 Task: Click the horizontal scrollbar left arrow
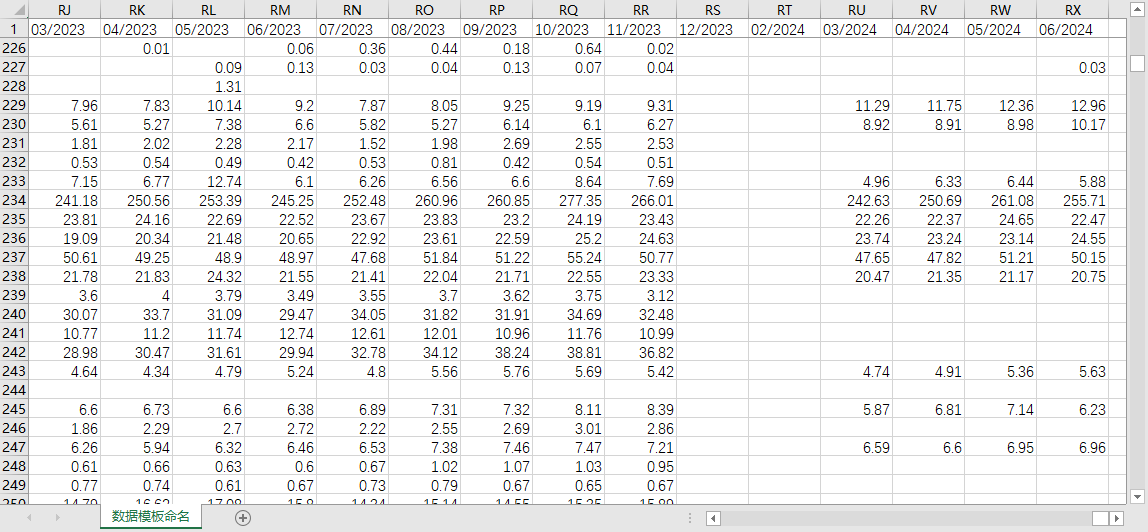click(712, 518)
